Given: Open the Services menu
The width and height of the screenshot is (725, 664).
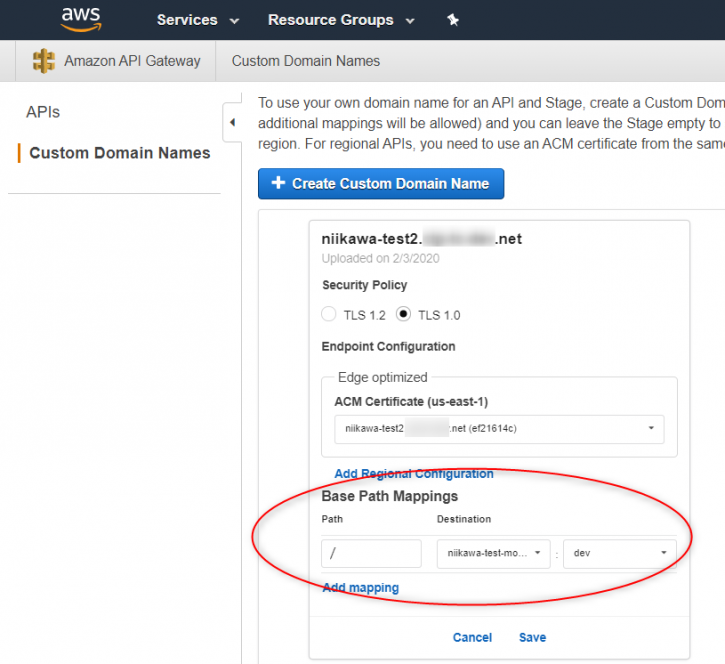Looking at the screenshot, I should (198, 20).
